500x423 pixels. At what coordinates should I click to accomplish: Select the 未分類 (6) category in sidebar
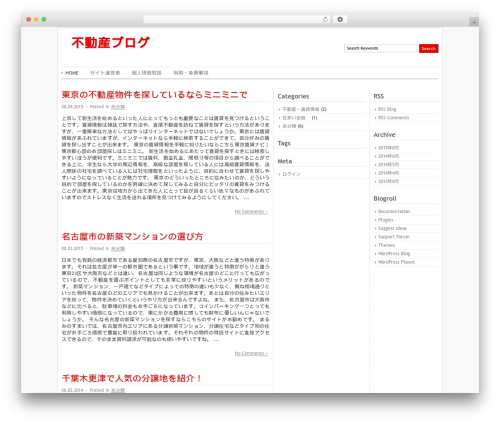click(293, 126)
